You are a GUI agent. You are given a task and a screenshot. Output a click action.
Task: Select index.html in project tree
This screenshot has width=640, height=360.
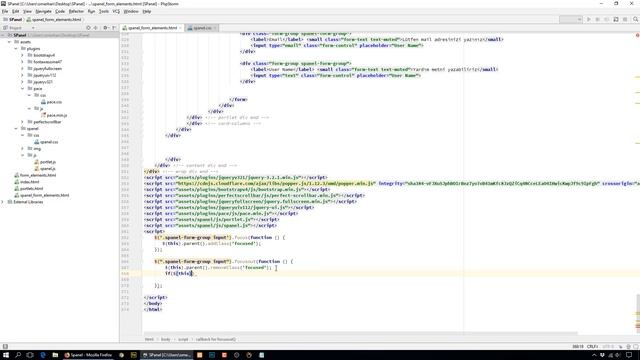[27, 182]
